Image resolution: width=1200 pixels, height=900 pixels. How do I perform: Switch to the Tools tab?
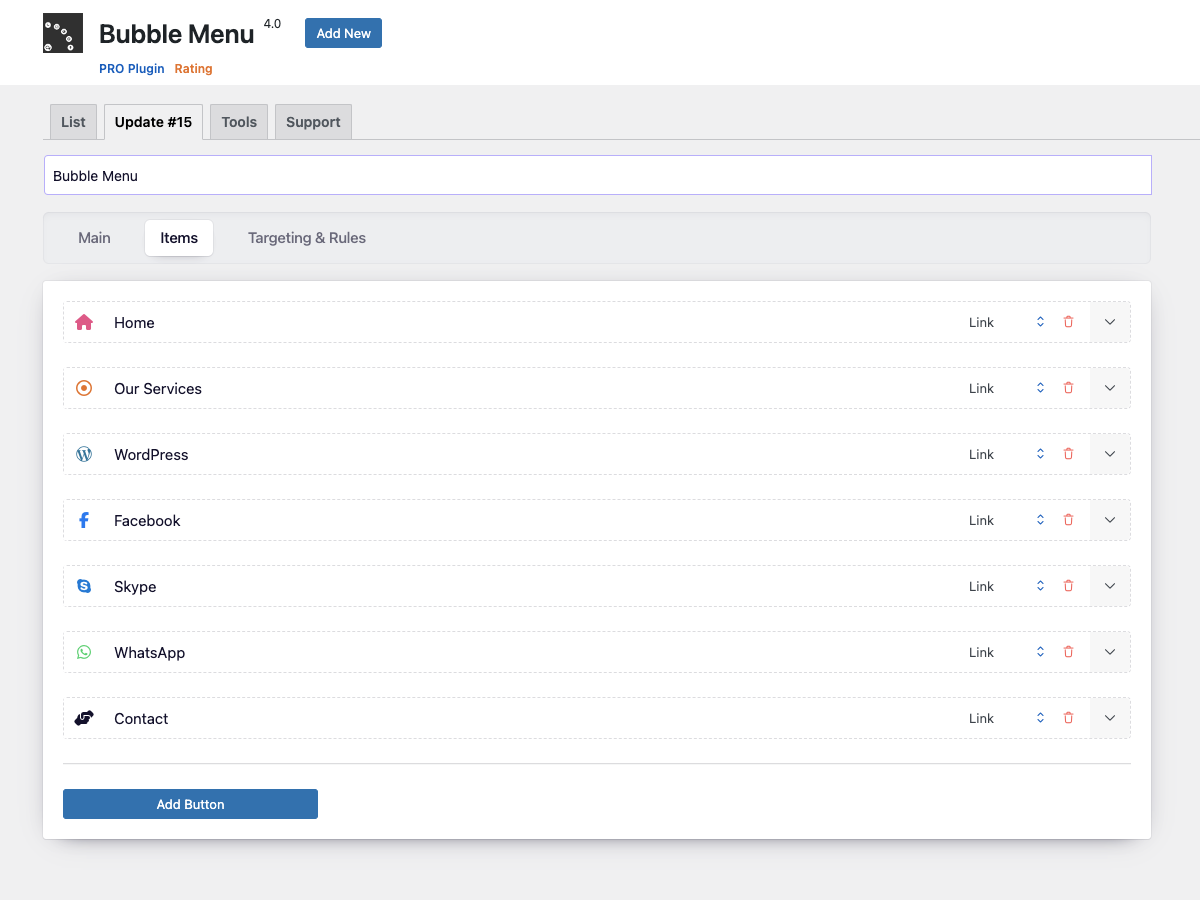pyautogui.click(x=239, y=122)
